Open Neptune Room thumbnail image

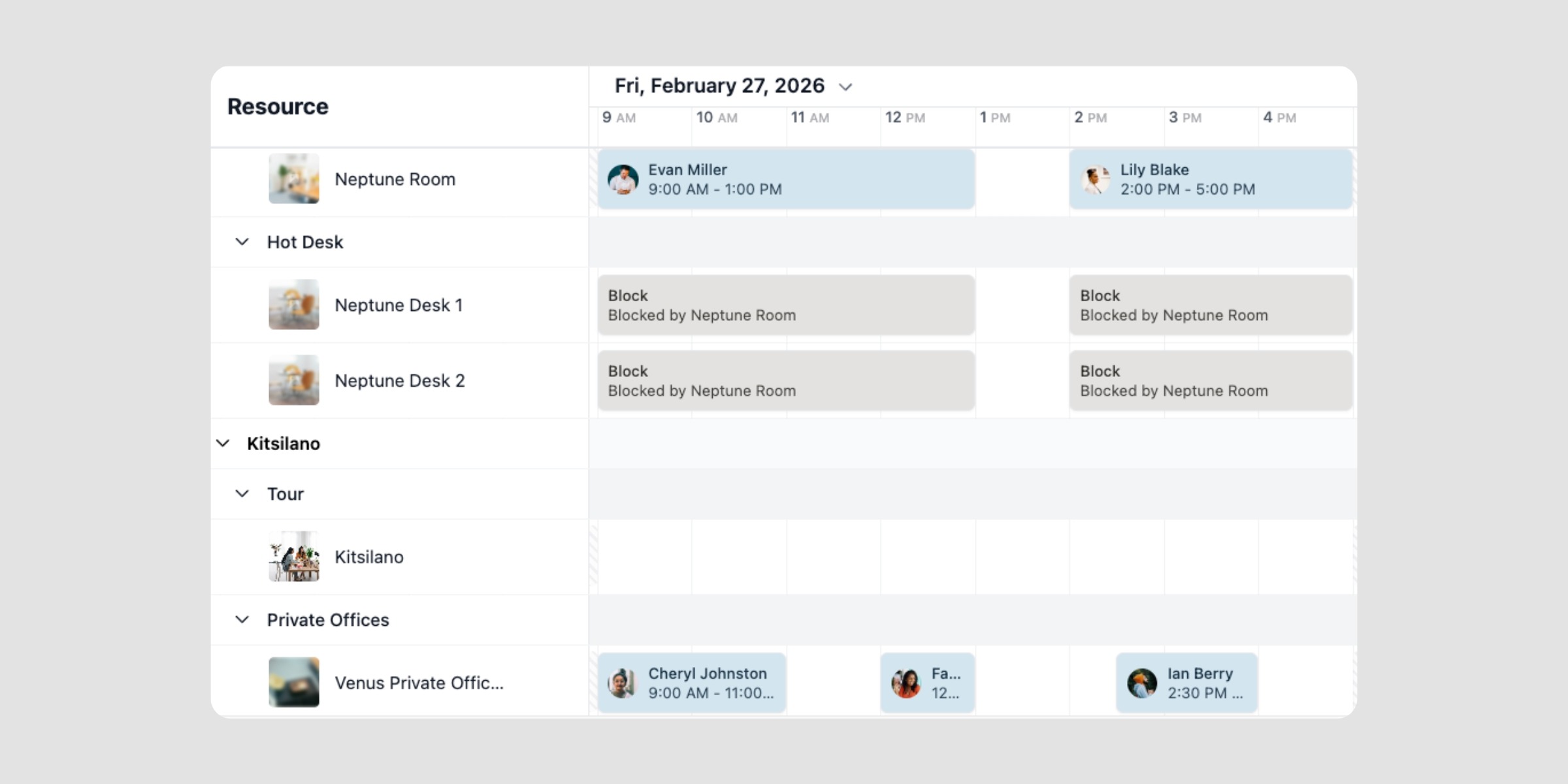[294, 179]
